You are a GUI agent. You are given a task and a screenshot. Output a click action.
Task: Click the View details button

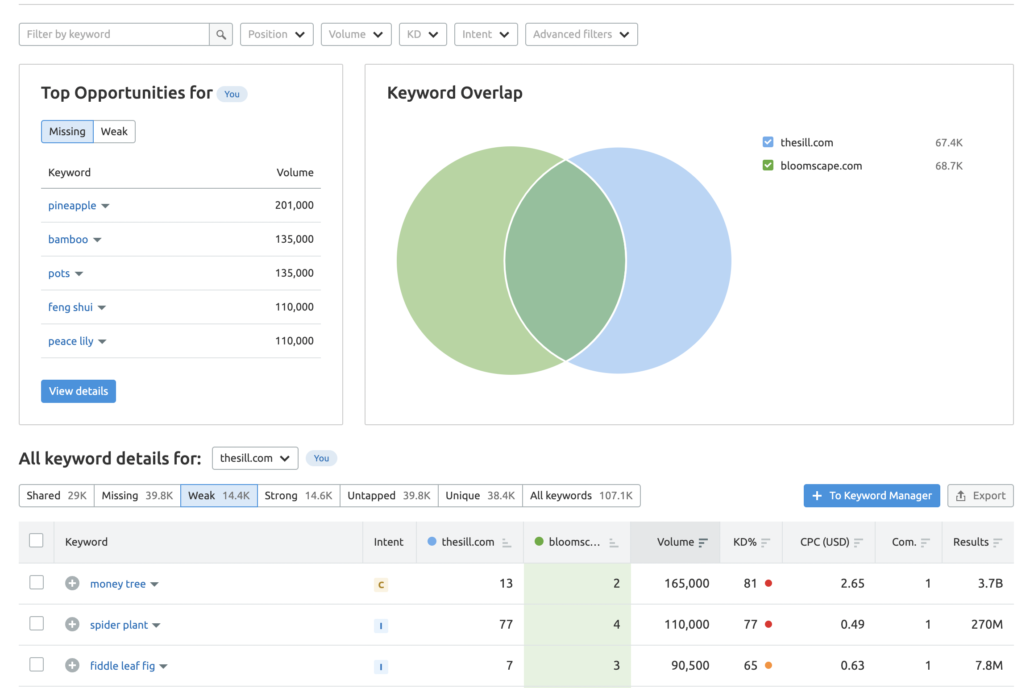(78, 391)
